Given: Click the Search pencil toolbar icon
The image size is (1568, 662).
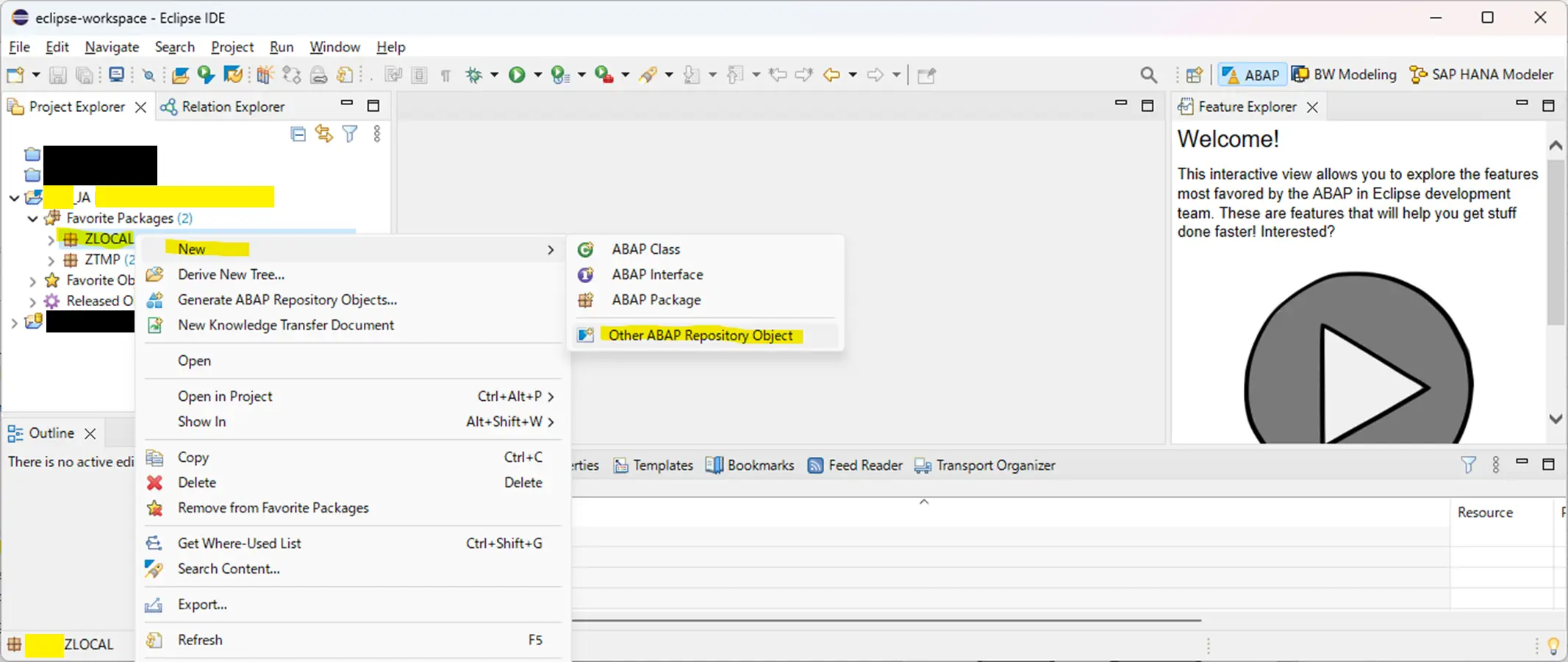Looking at the screenshot, I should pyautogui.click(x=648, y=75).
